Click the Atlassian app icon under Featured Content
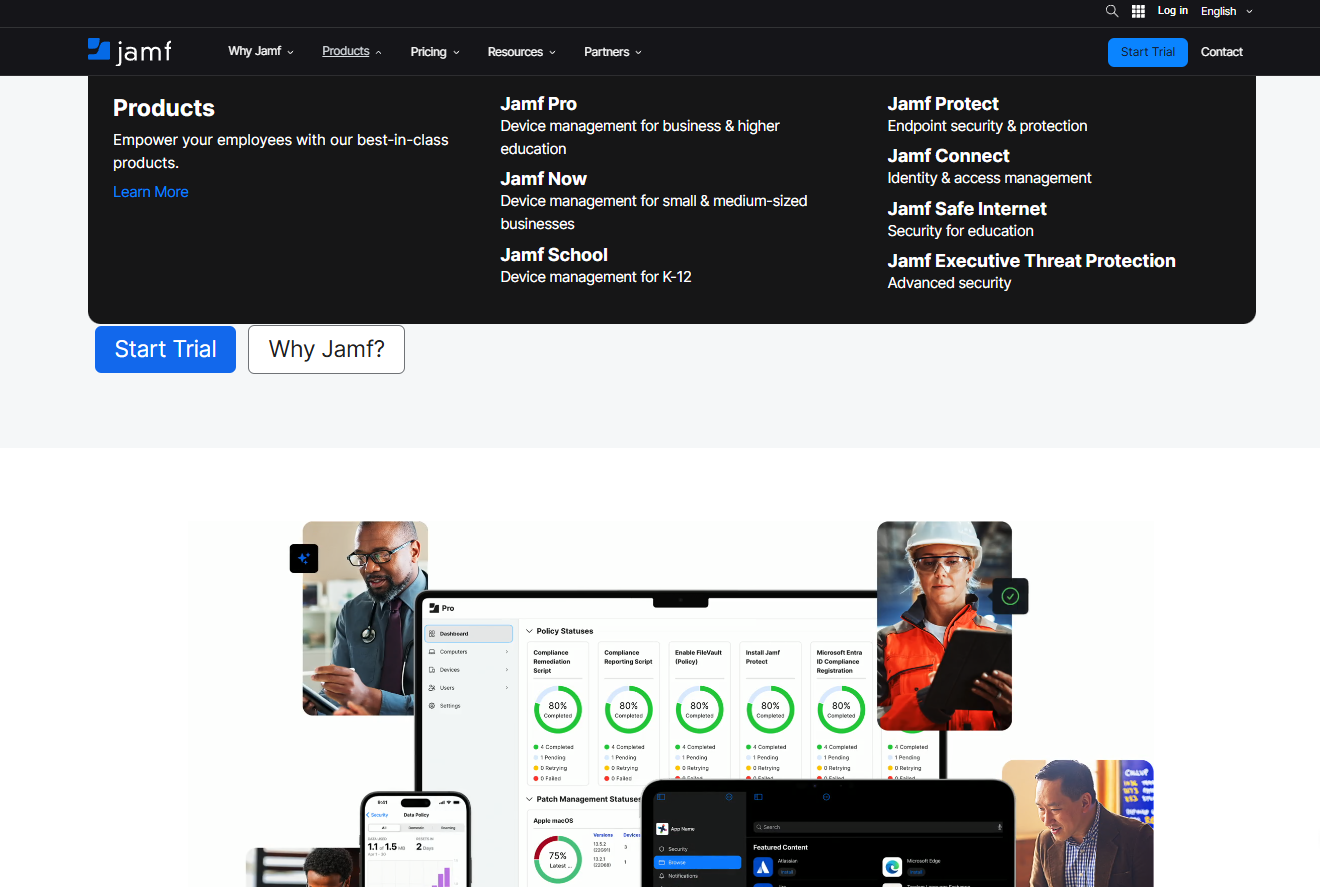This screenshot has width=1320, height=887. pyautogui.click(x=763, y=866)
